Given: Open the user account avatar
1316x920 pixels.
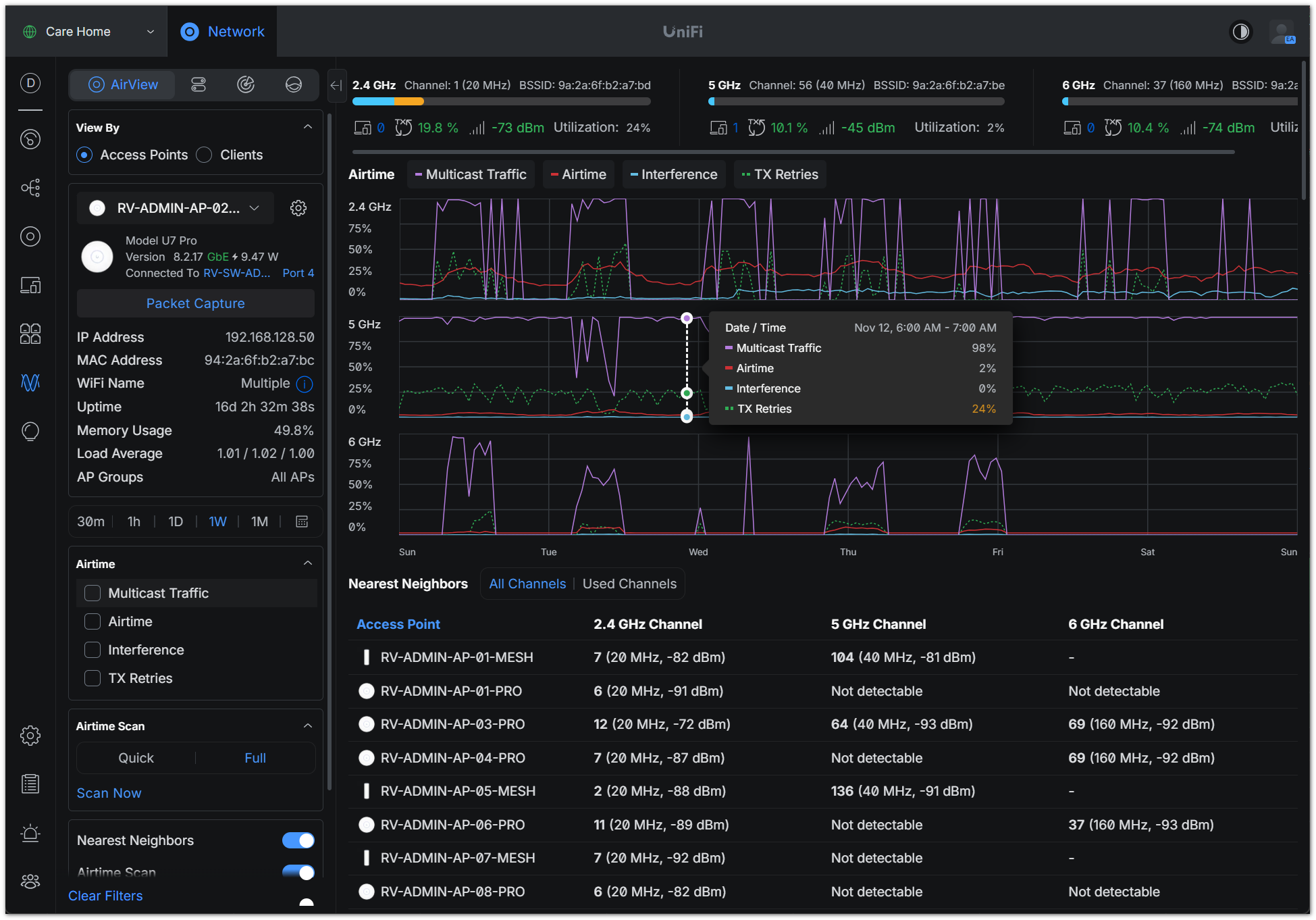Looking at the screenshot, I should 1282,32.
